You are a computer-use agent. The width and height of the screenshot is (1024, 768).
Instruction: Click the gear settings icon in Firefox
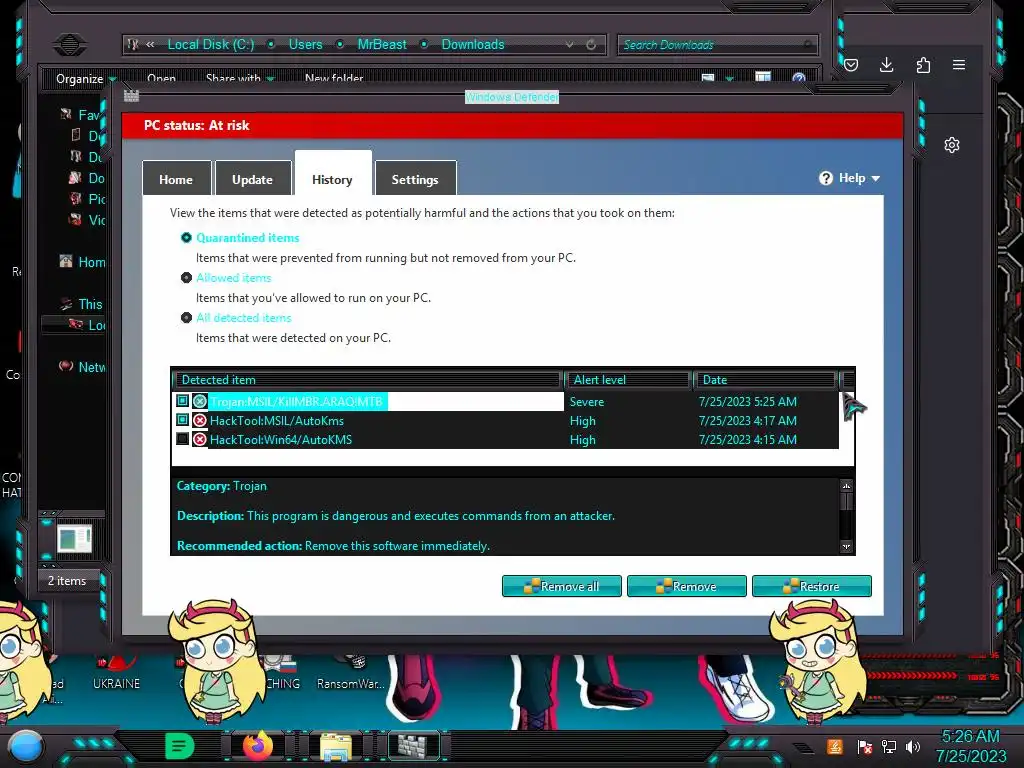[x=952, y=145]
